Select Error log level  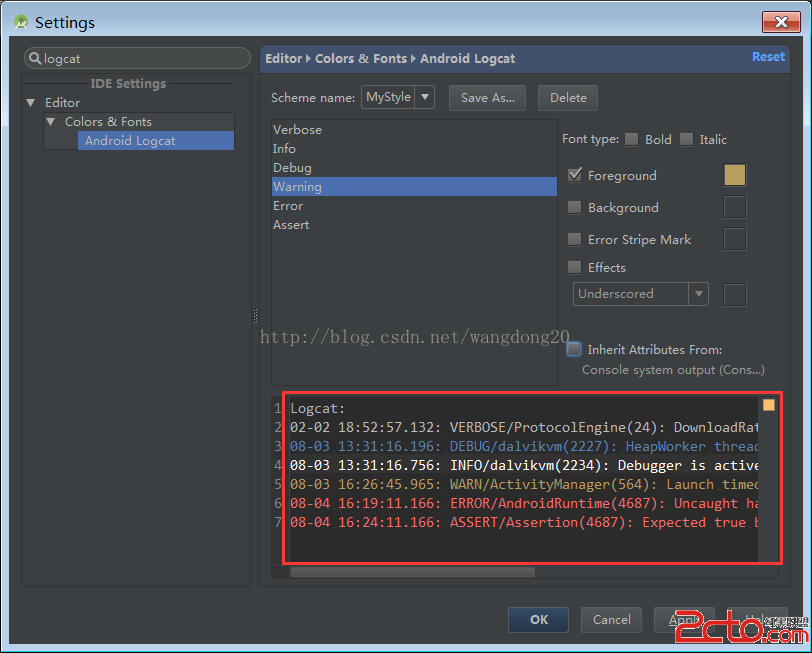tap(414, 206)
